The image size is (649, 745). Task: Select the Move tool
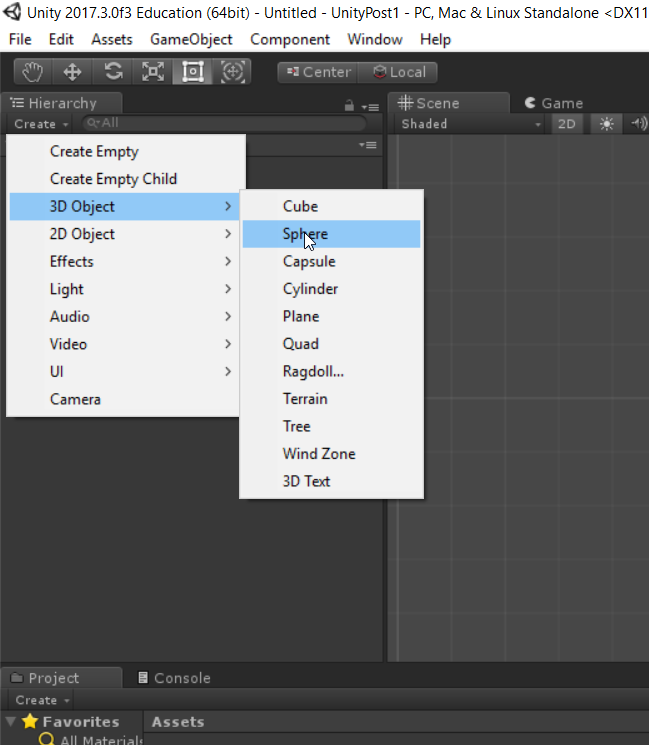tap(72, 72)
